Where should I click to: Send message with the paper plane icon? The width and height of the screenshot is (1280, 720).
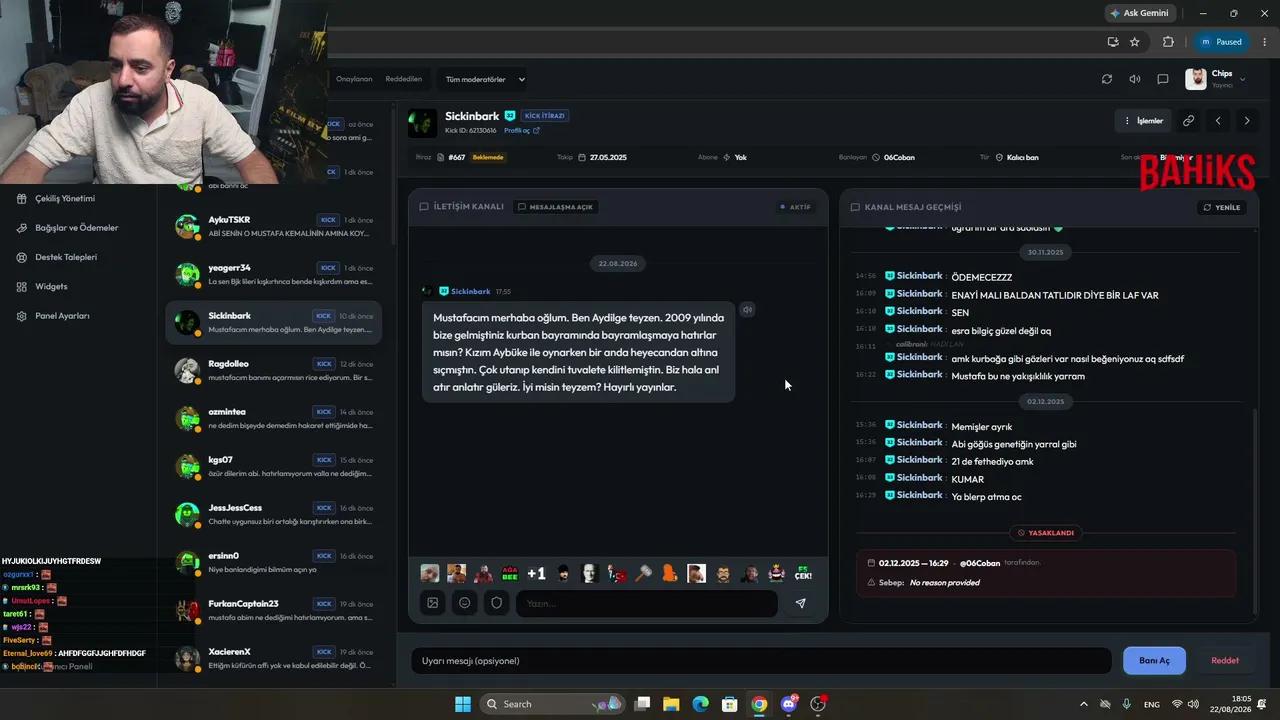[800, 603]
